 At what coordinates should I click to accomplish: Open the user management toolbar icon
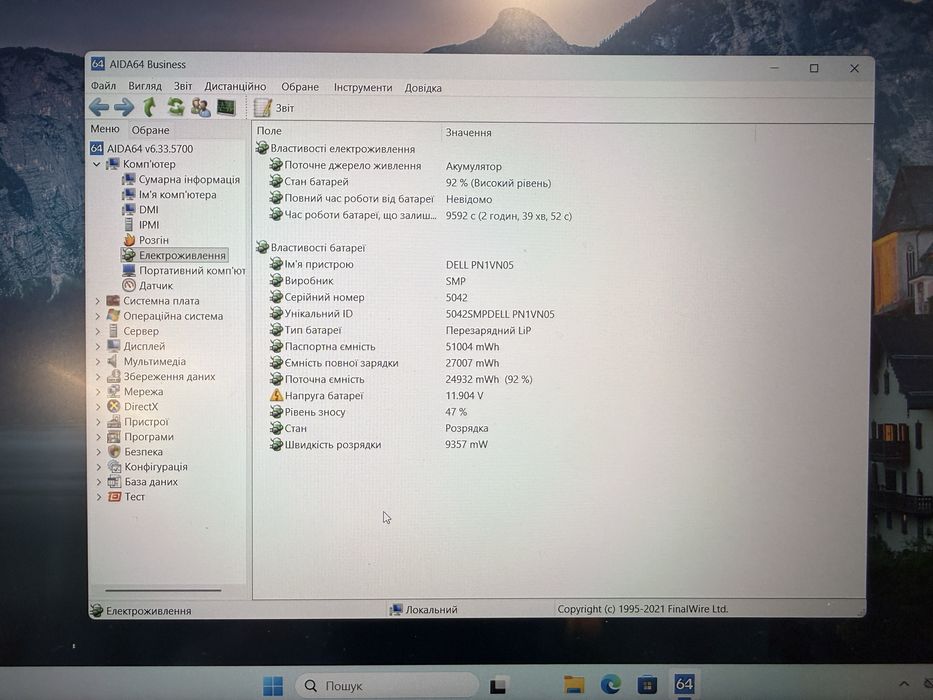201,108
